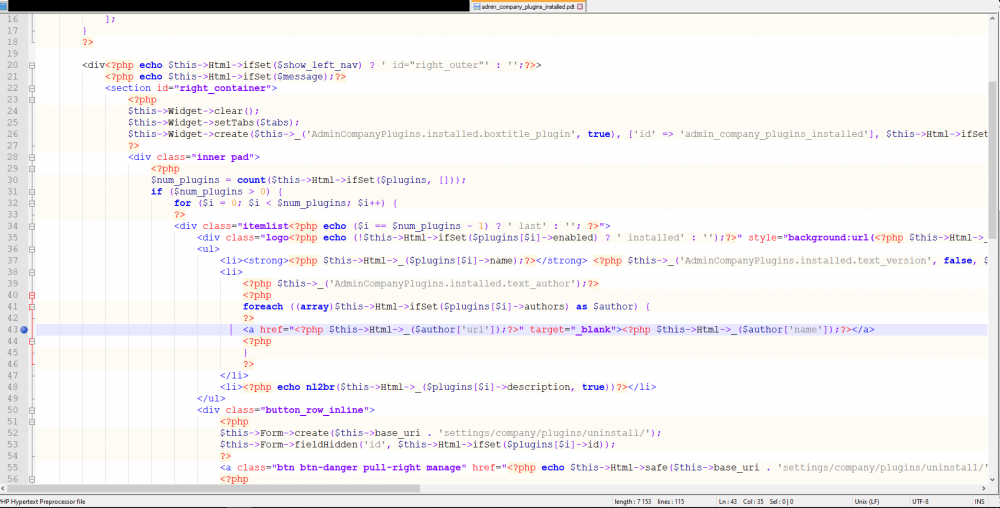Click the 'Unix (LF)' line ending status entry
This screenshot has height=508, width=1000.
click(866, 502)
